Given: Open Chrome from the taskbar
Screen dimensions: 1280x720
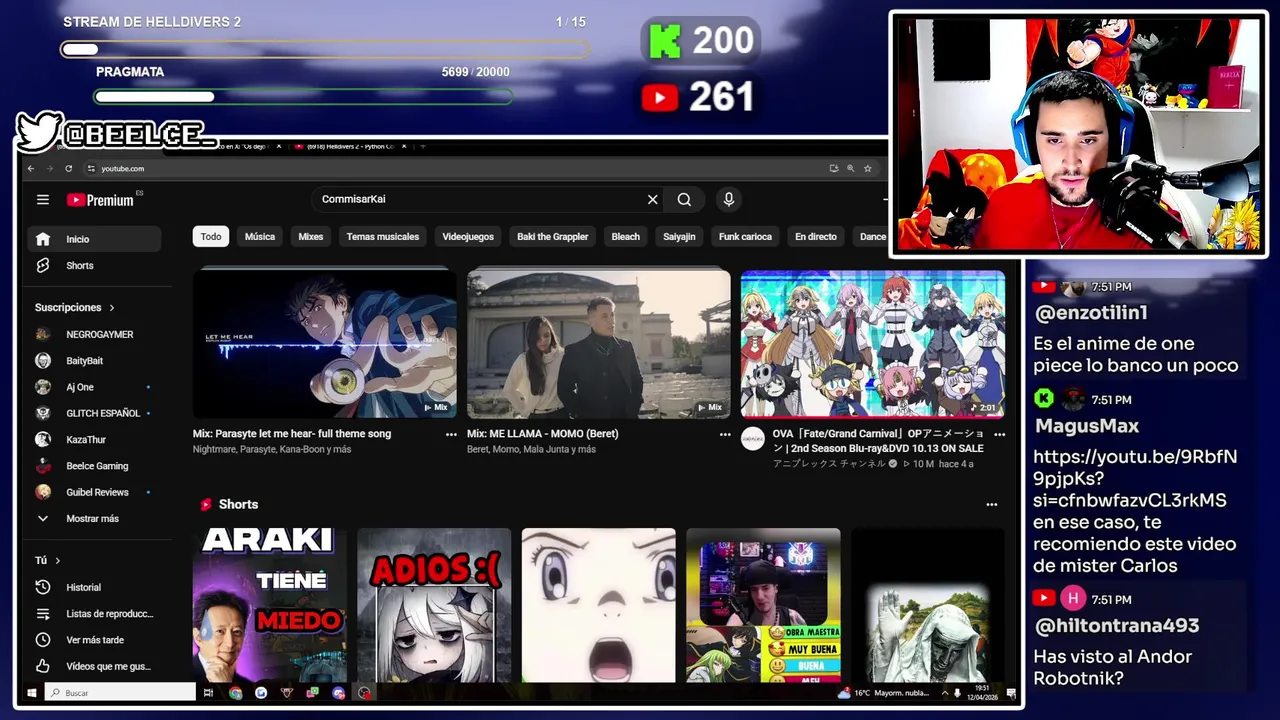Looking at the screenshot, I should [x=235, y=692].
